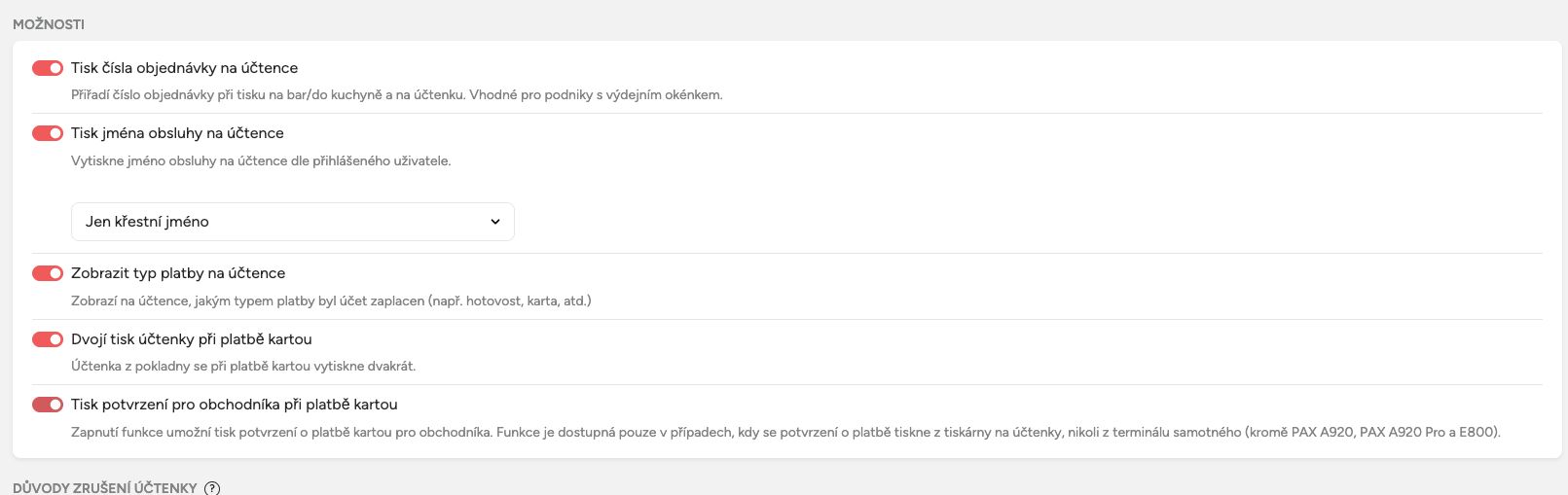Click description Vytiskne jméno obsluhy na účtence
This screenshot has width=1568, height=495.
pyautogui.click(x=261, y=161)
